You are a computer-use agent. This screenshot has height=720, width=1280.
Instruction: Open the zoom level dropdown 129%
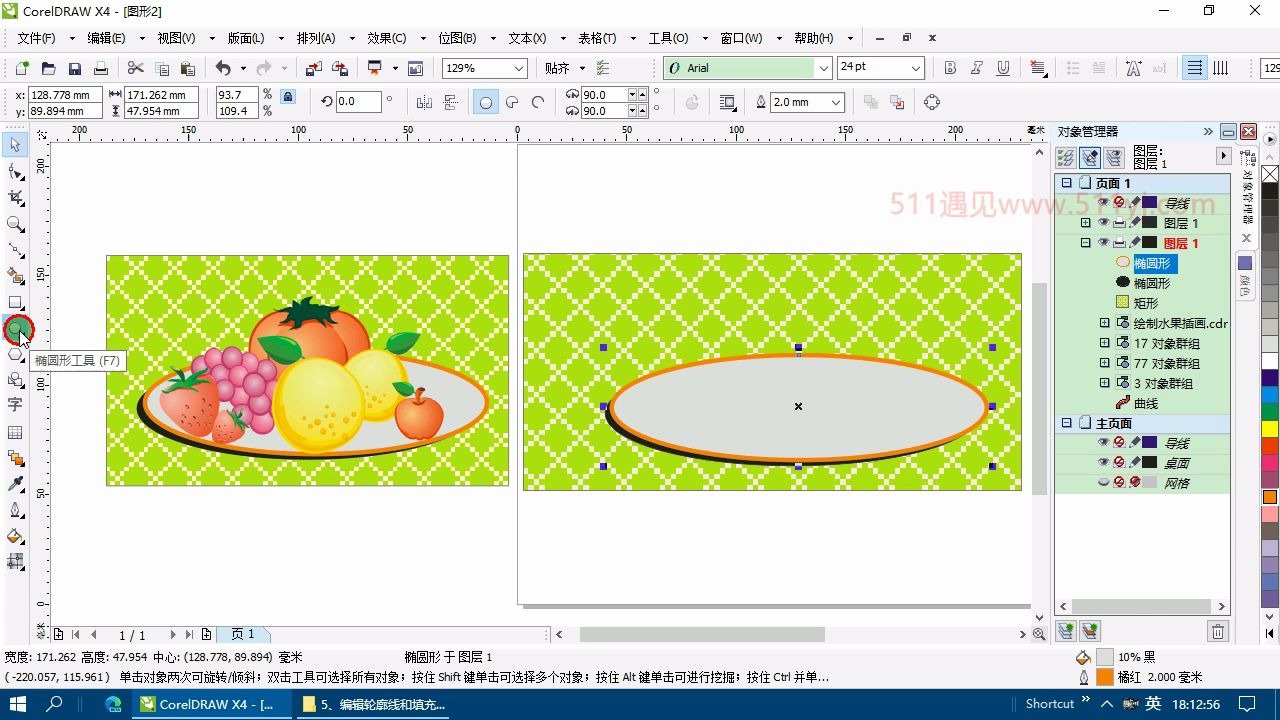pyautogui.click(x=519, y=68)
